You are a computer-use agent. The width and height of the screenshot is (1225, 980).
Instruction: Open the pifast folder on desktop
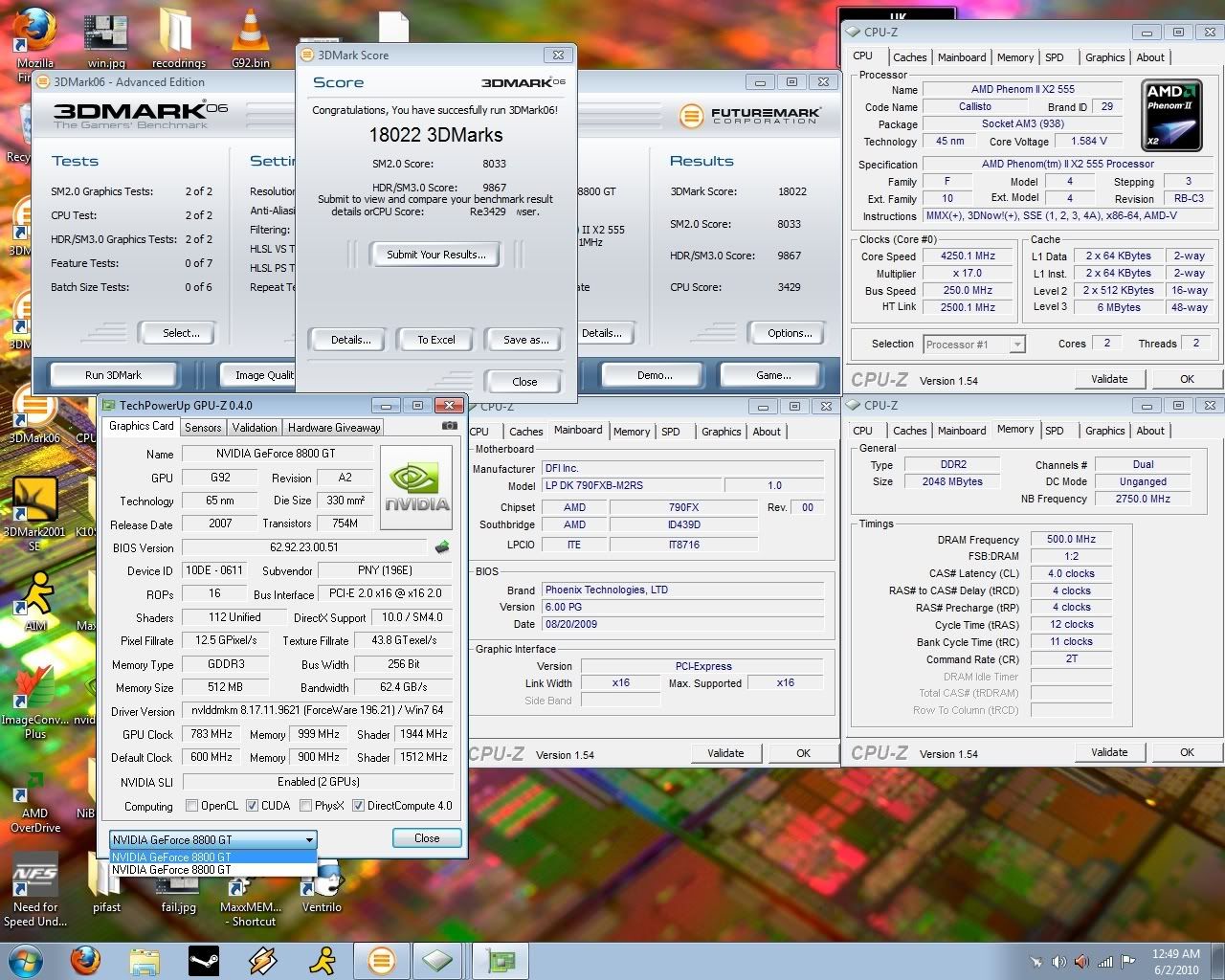coord(106,888)
